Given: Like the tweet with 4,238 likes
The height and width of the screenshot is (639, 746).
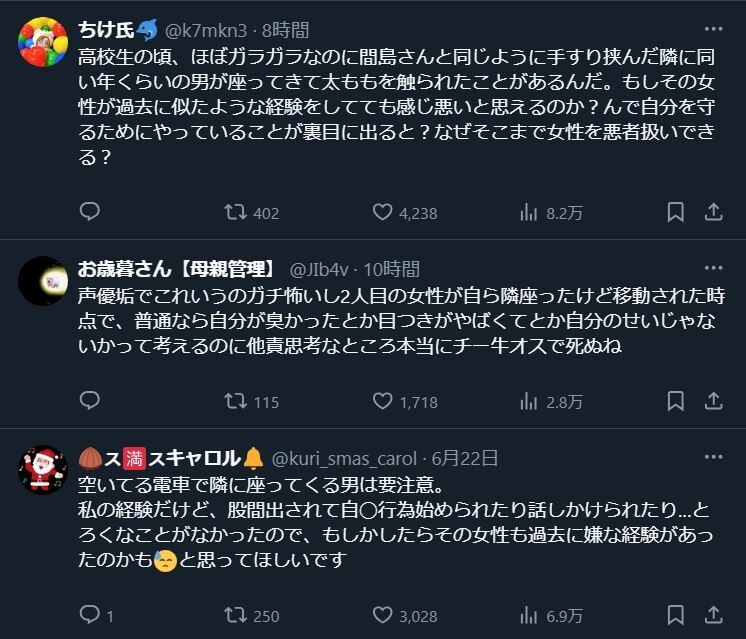Looking at the screenshot, I should coord(381,212).
